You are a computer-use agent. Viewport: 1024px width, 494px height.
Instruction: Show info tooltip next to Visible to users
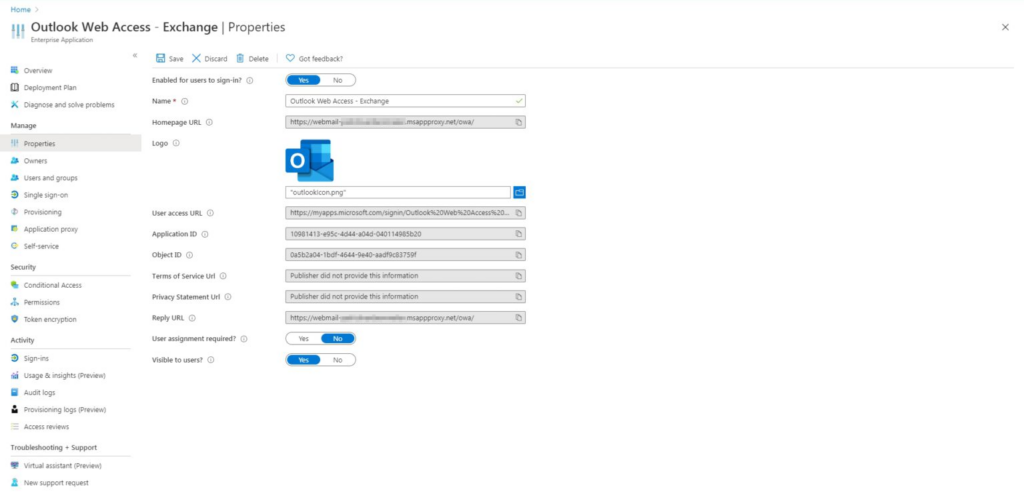click(211, 360)
